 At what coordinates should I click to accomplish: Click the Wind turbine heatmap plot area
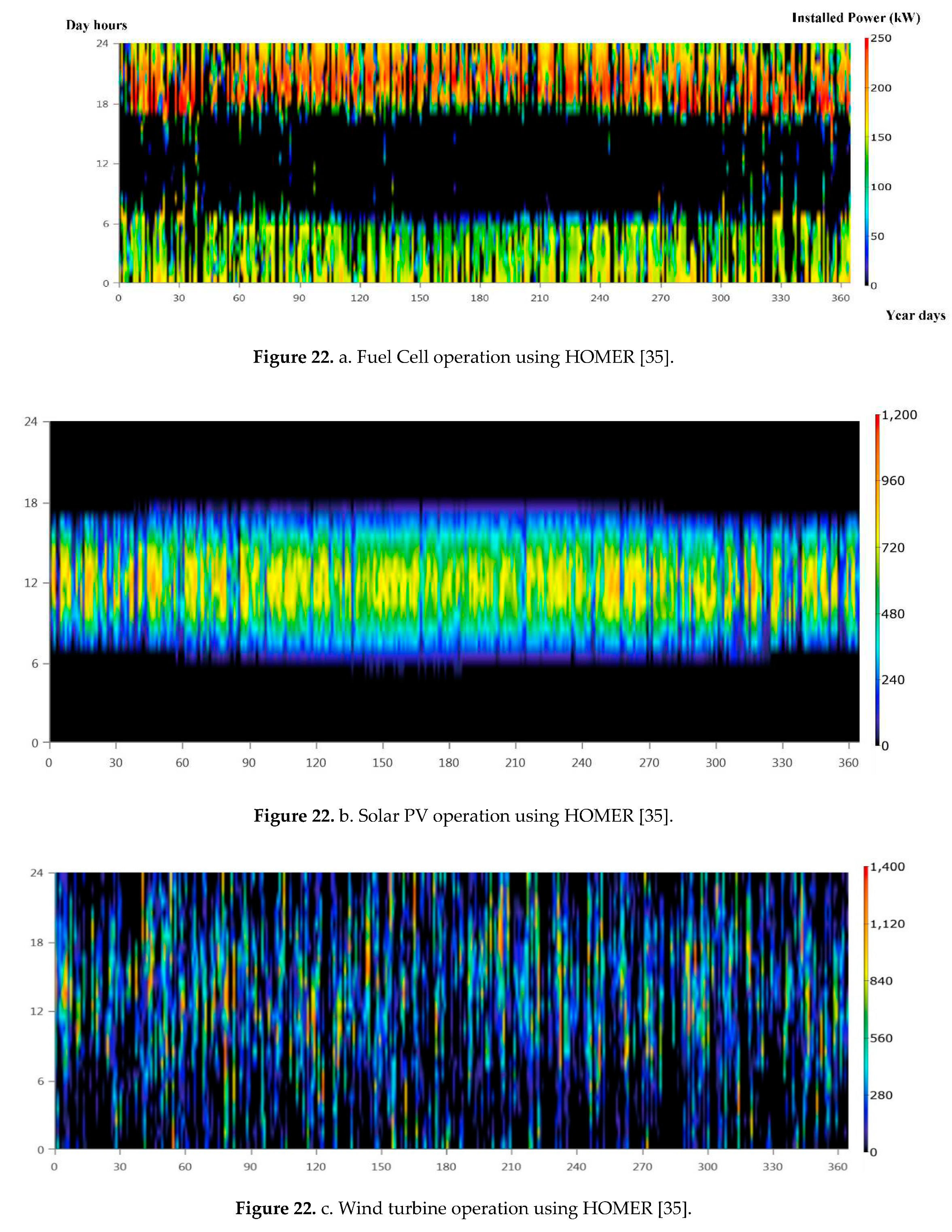451,1010
